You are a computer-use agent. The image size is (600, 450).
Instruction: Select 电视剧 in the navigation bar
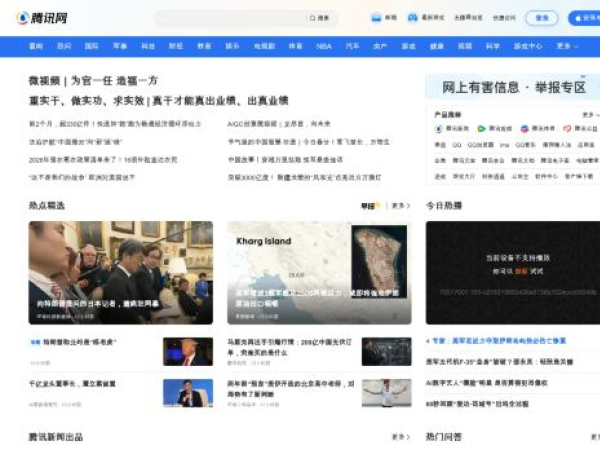pyautogui.click(x=264, y=46)
